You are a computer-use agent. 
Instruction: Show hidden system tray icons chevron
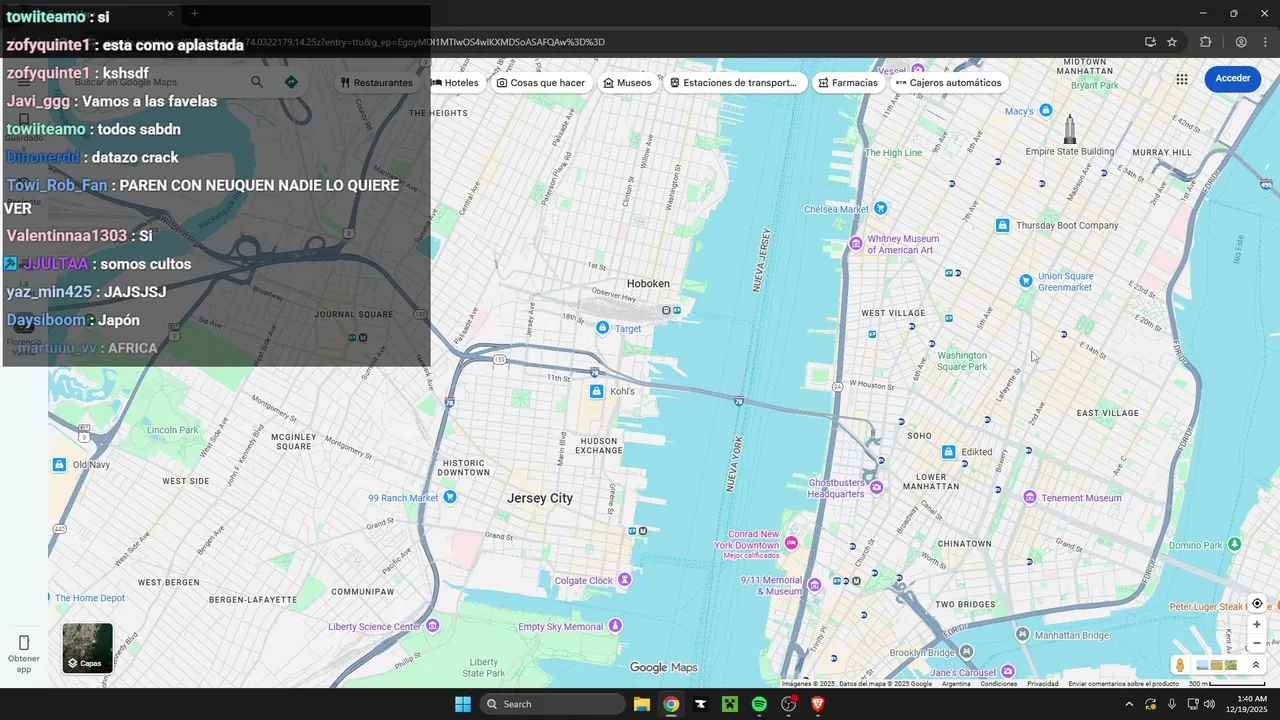pyautogui.click(x=1129, y=704)
